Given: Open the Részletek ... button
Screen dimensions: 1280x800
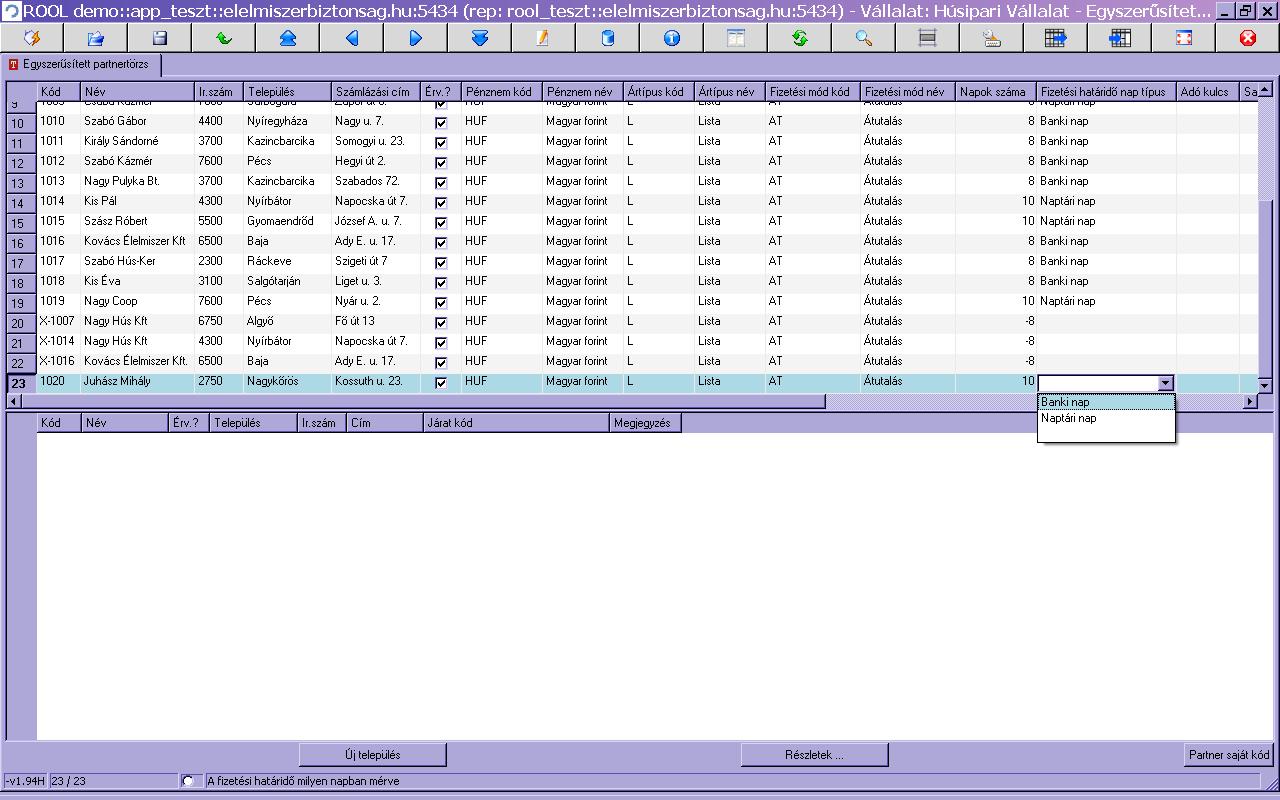Looking at the screenshot, I should pos(815,754).
